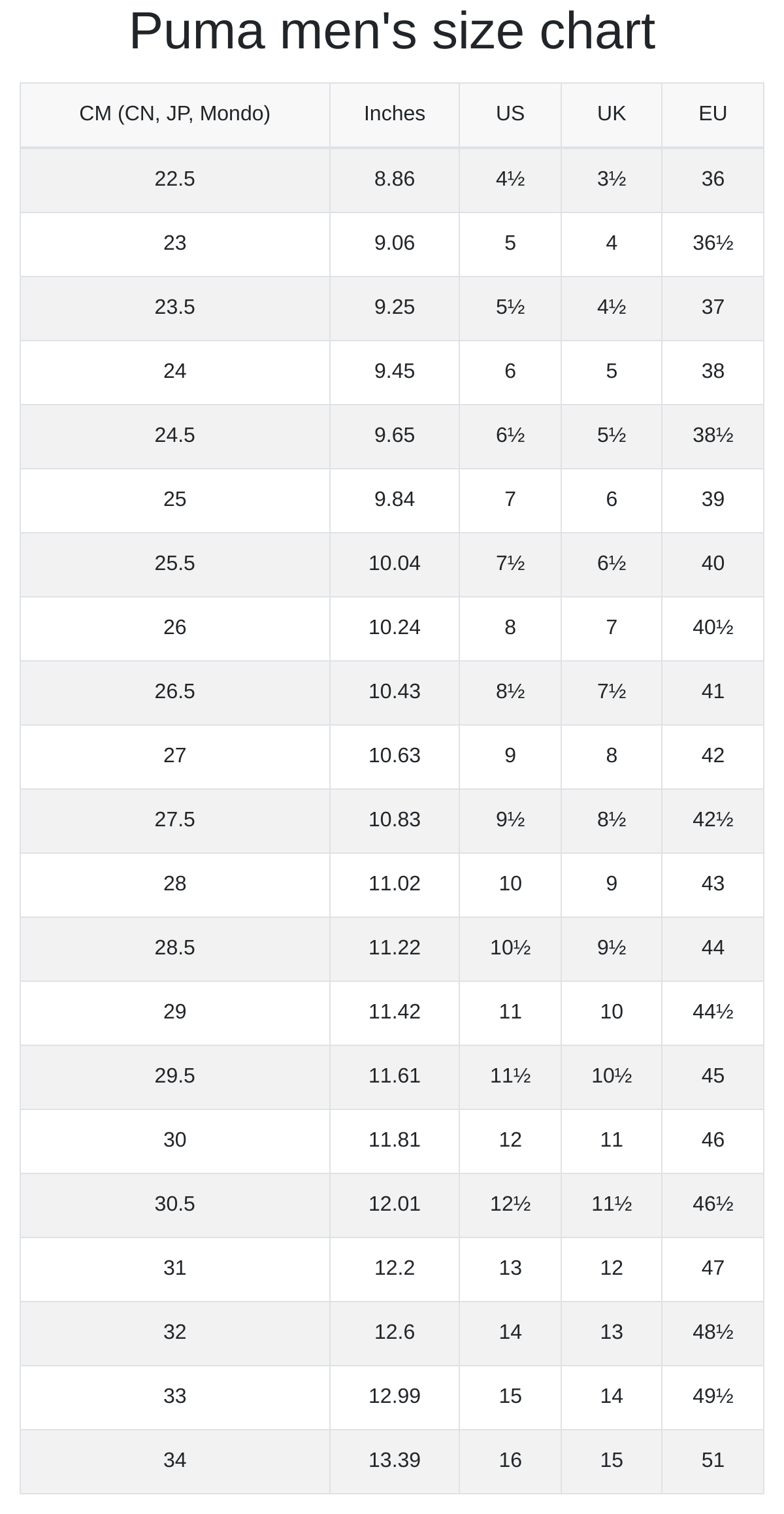Click the 10.04 inches value
This screenshot has height=1514, width=784.
click(395, 564)
